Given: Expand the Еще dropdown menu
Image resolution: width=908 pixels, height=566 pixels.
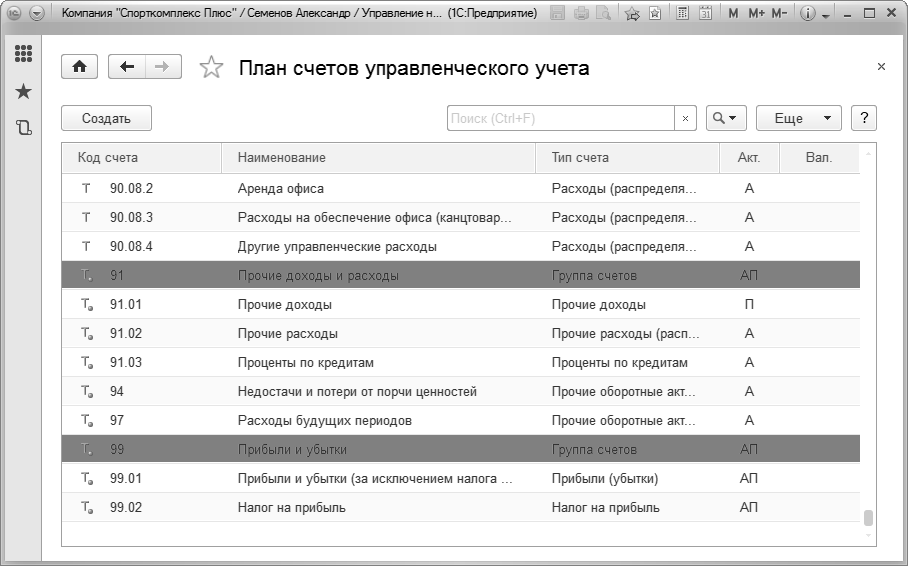Looking at the screenshot, I should pos(798,118).
